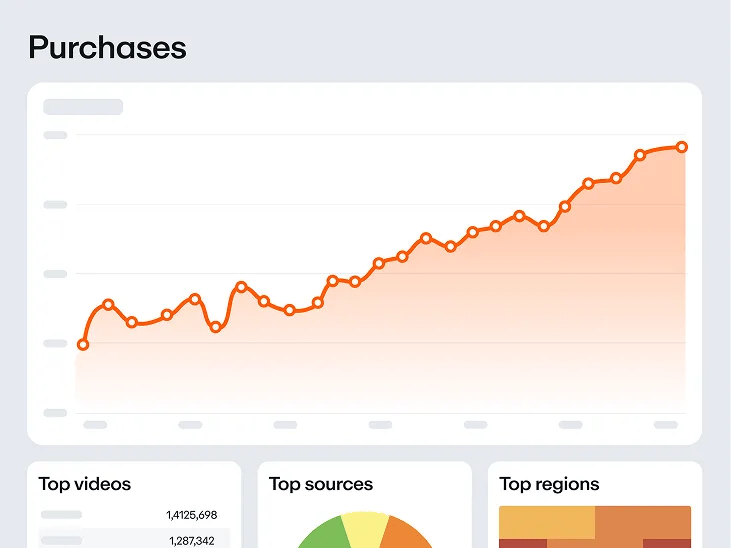Click the gray chart title placeholder
The image size is (731, 548).
[x=83, y=107]
